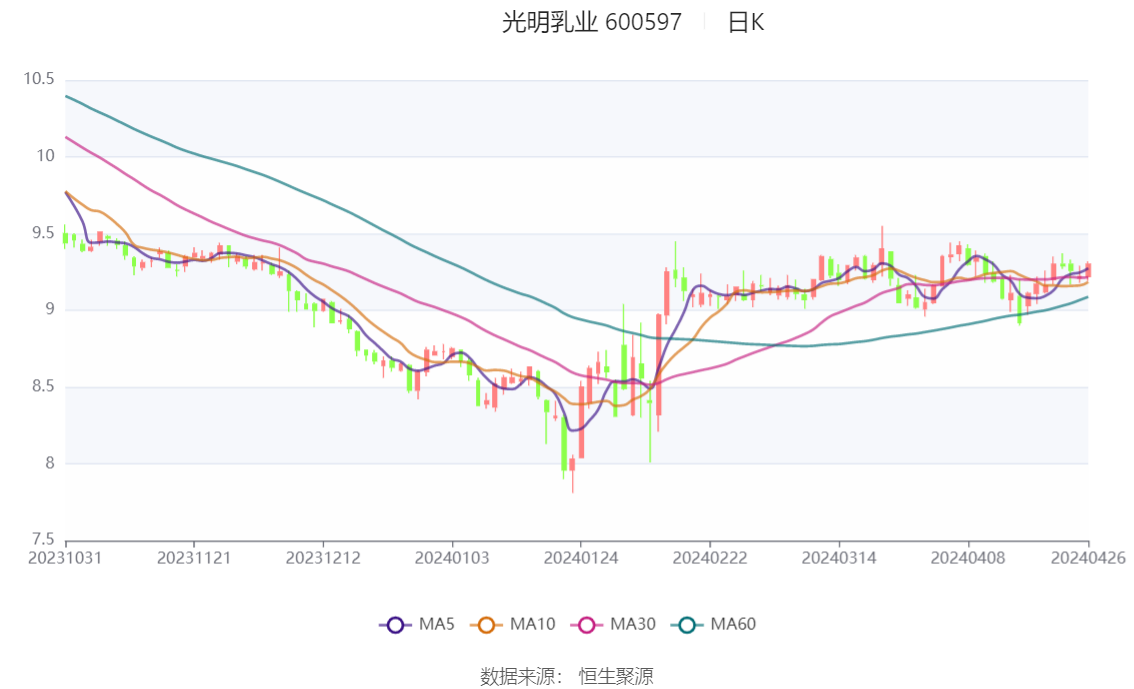This screenshot has width=1134, height=689.
Task: Select the 20240426 x-axis date label
Action: 1088,558
